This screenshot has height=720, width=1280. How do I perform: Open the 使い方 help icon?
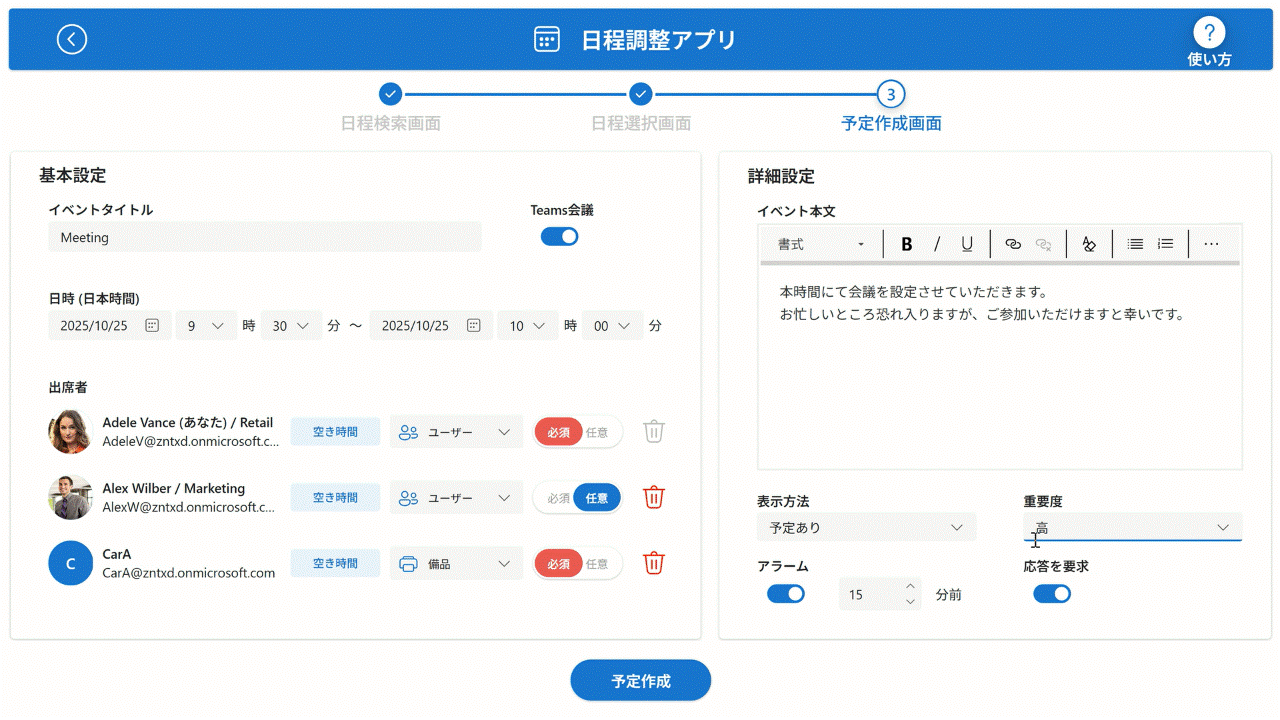click(1209, 32)
